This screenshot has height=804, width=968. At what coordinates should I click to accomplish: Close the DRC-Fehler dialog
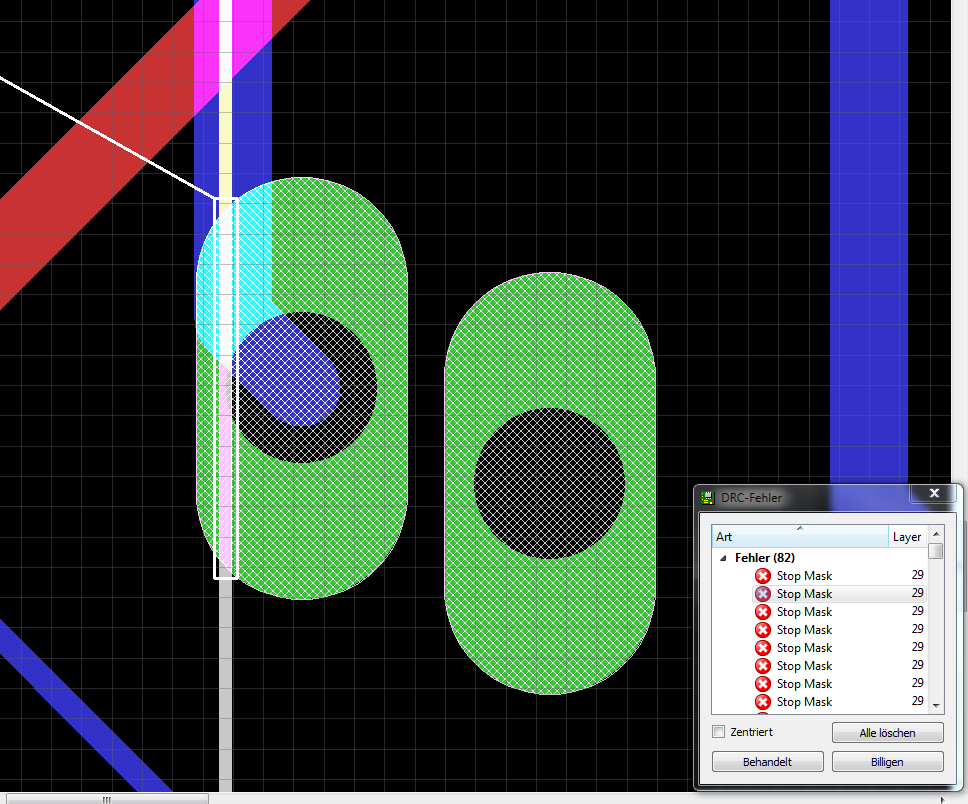pyautogui.click(x=934, y=493)
